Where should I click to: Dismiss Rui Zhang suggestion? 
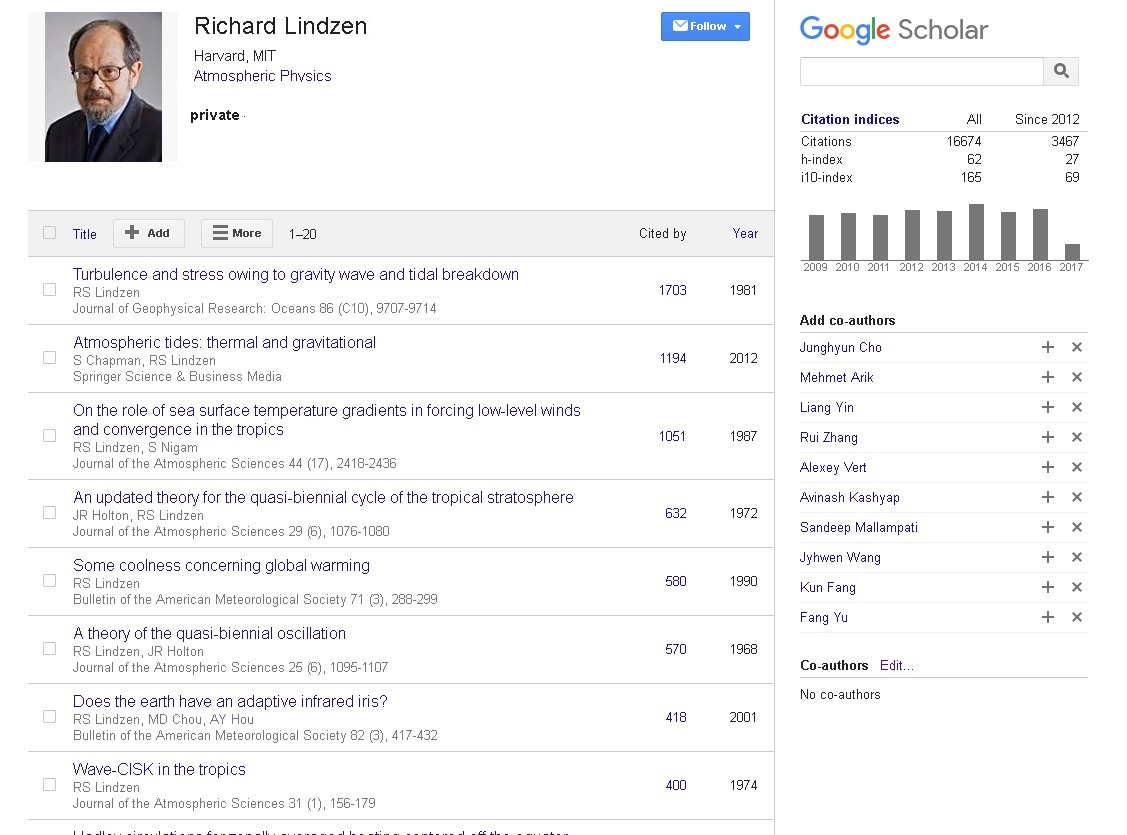[x=1077, y=437]
